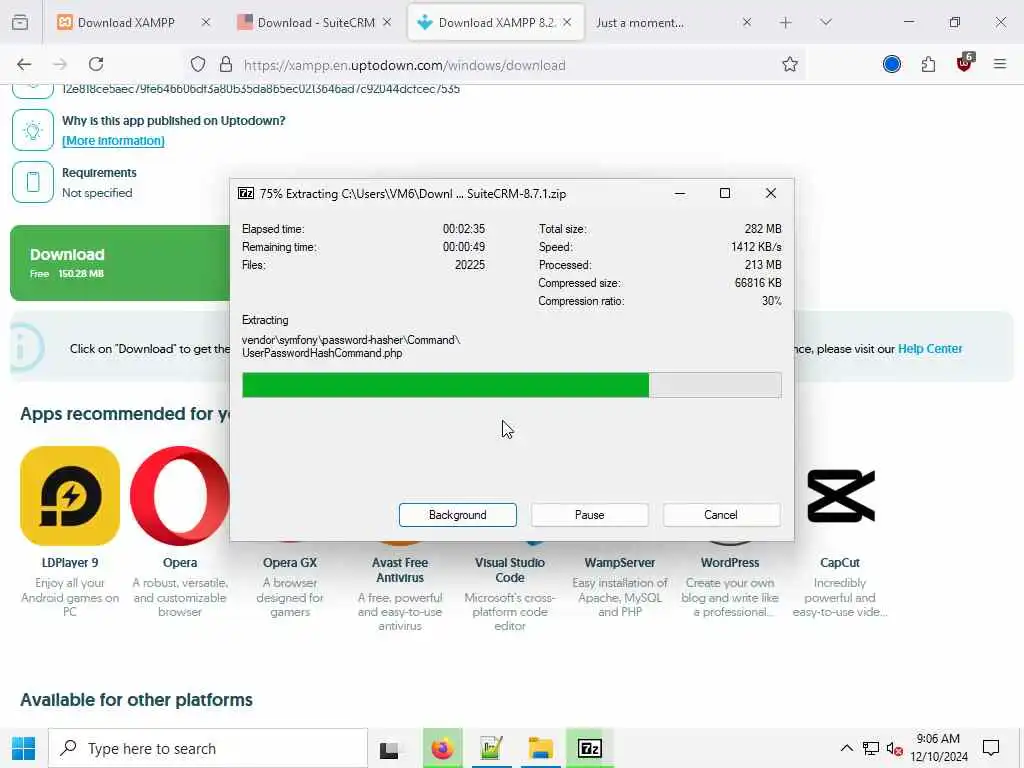Open File Explorer from the taskbar
This screenshot has height=768, width=1024.
541,748
